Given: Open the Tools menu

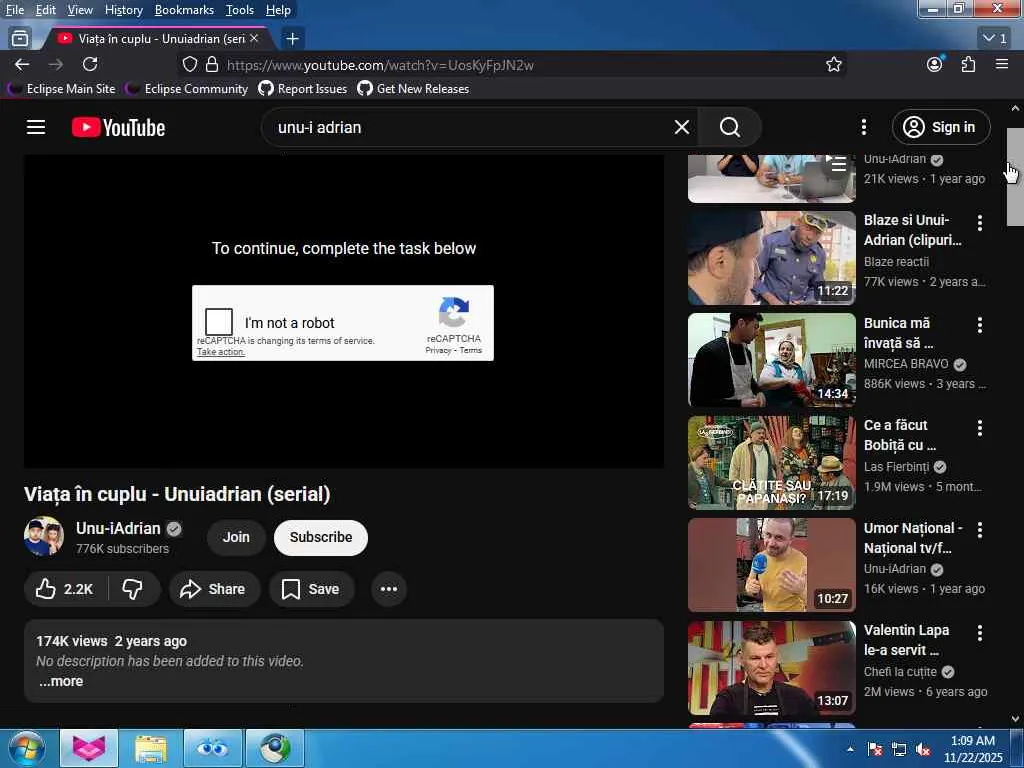Looking at the screenshot, I should (x=240, y=10).
